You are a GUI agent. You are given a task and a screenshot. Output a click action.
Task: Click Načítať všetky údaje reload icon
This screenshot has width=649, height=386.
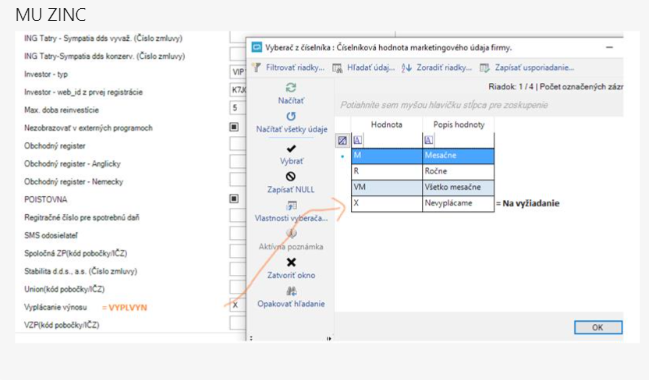[291, 116]
